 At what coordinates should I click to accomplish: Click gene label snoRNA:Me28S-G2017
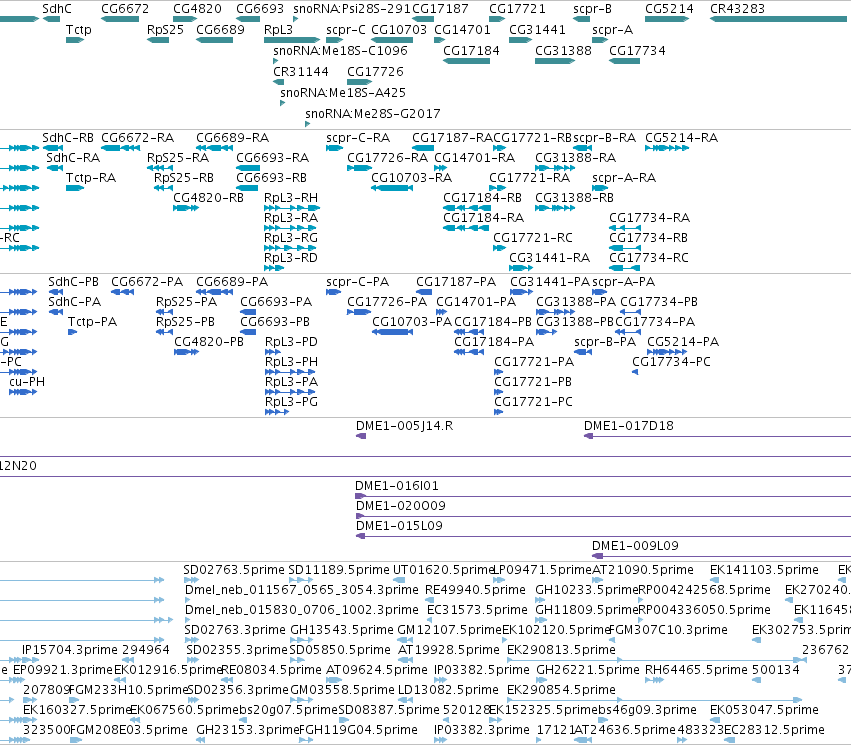click(x=373, y=114)
